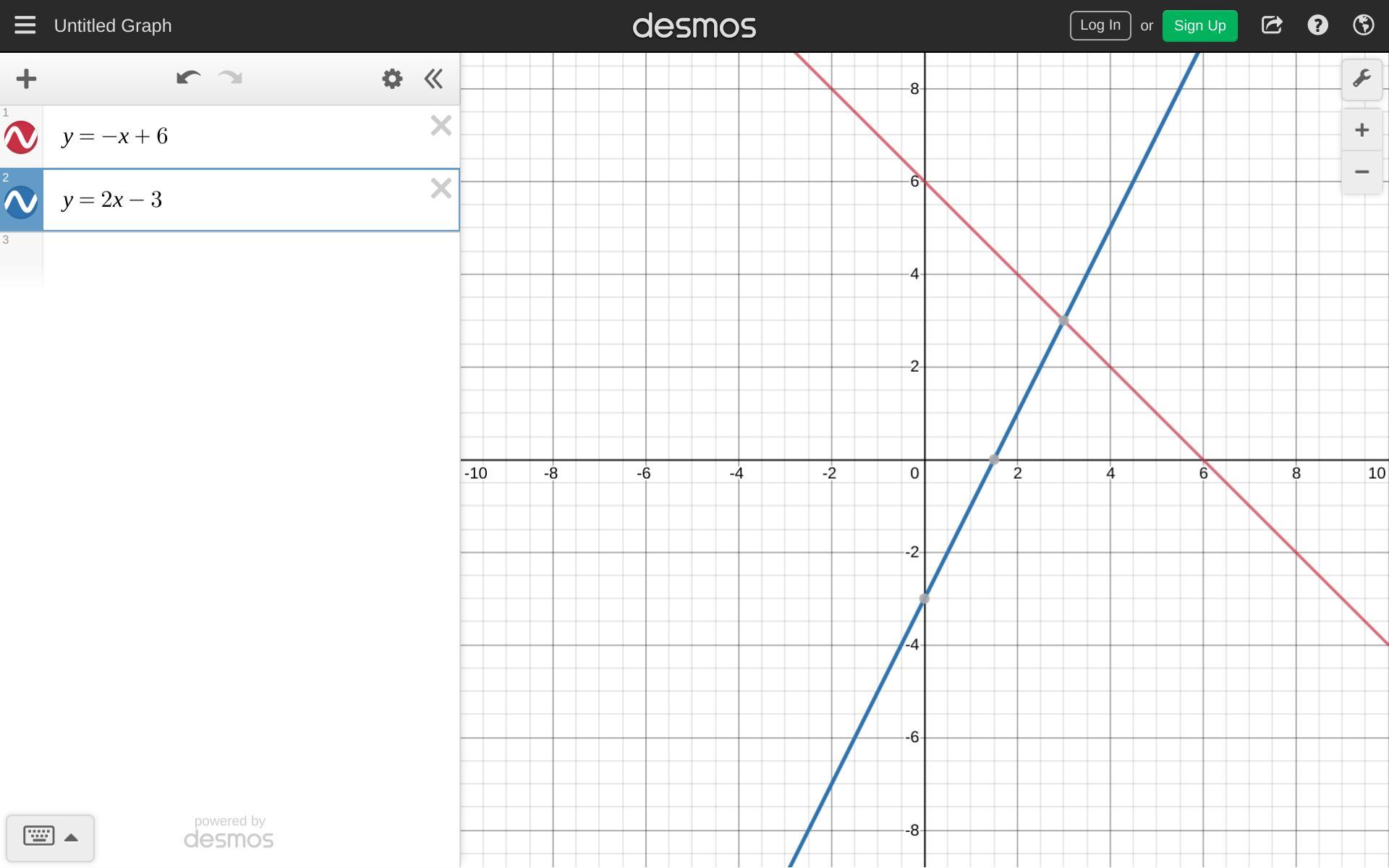Open language globe menu
This screenshot has height=868, width=1389.
click(1363, 25)
